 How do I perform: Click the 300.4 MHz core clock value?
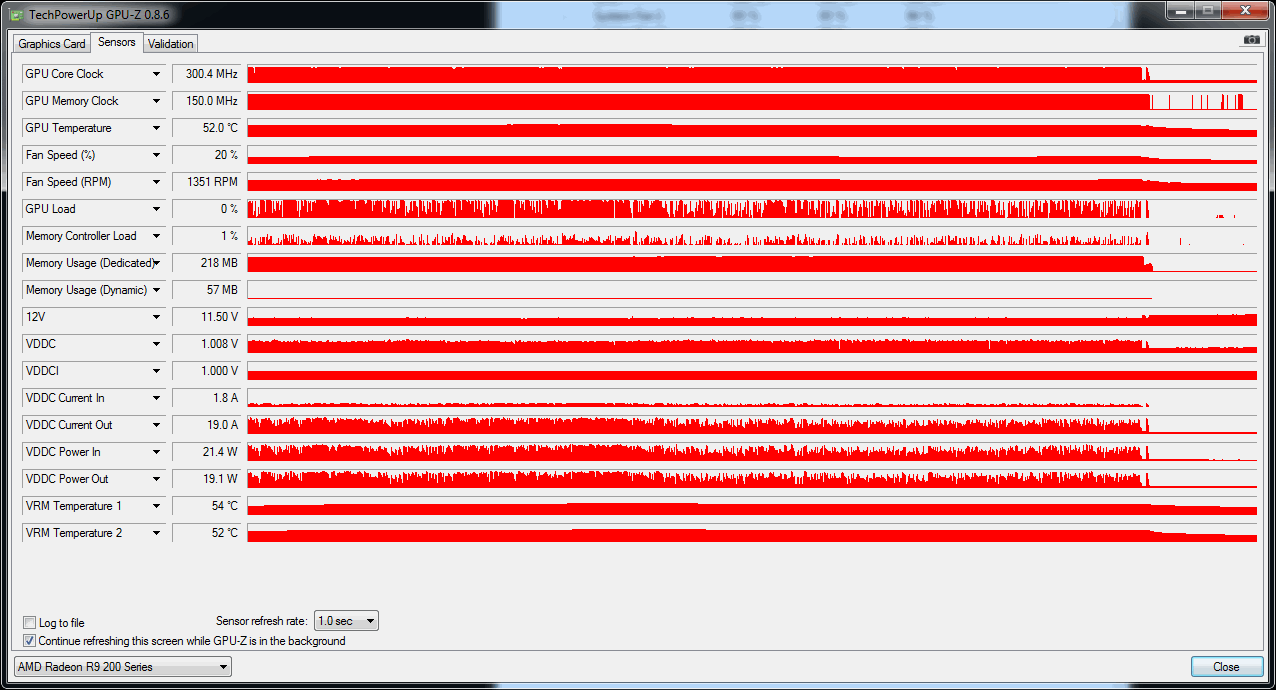coord(207,74)
